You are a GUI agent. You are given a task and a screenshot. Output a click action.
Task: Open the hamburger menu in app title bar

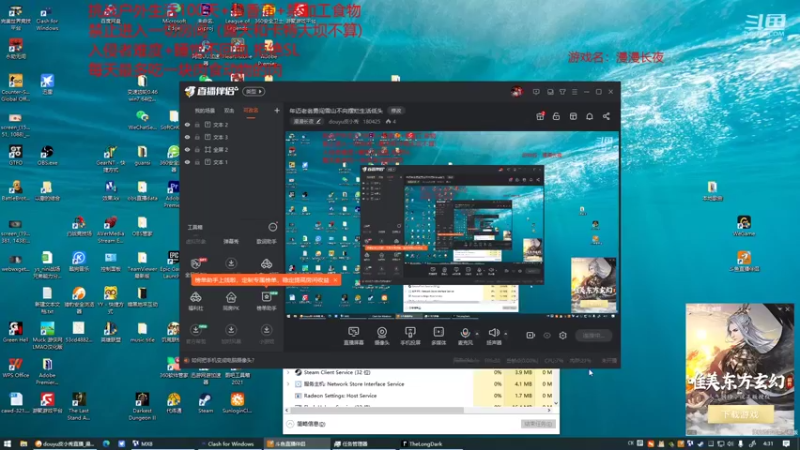point(574,92)
